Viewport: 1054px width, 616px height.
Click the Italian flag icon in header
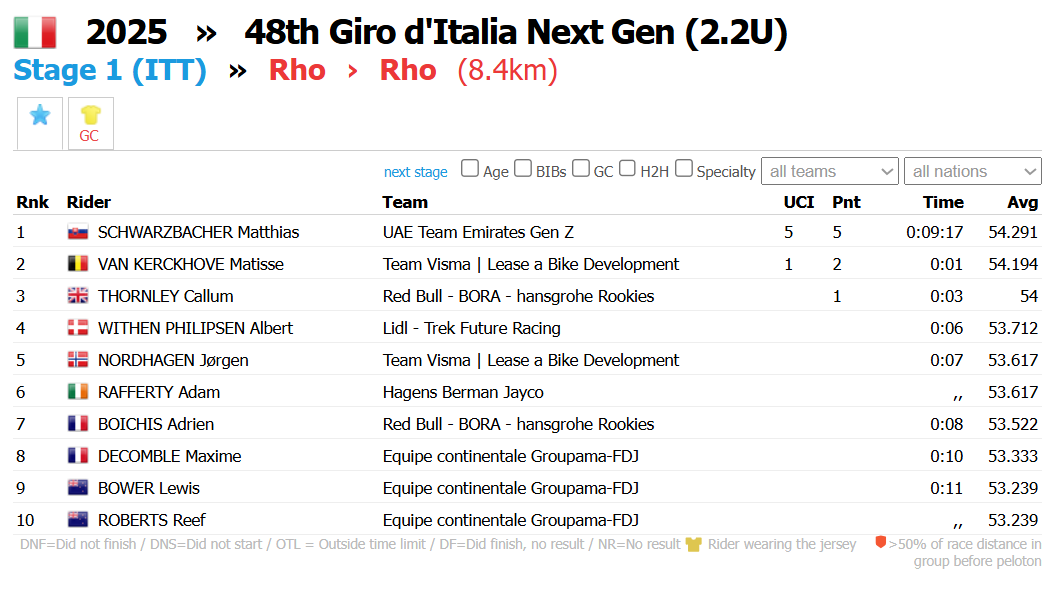(34, 33)
